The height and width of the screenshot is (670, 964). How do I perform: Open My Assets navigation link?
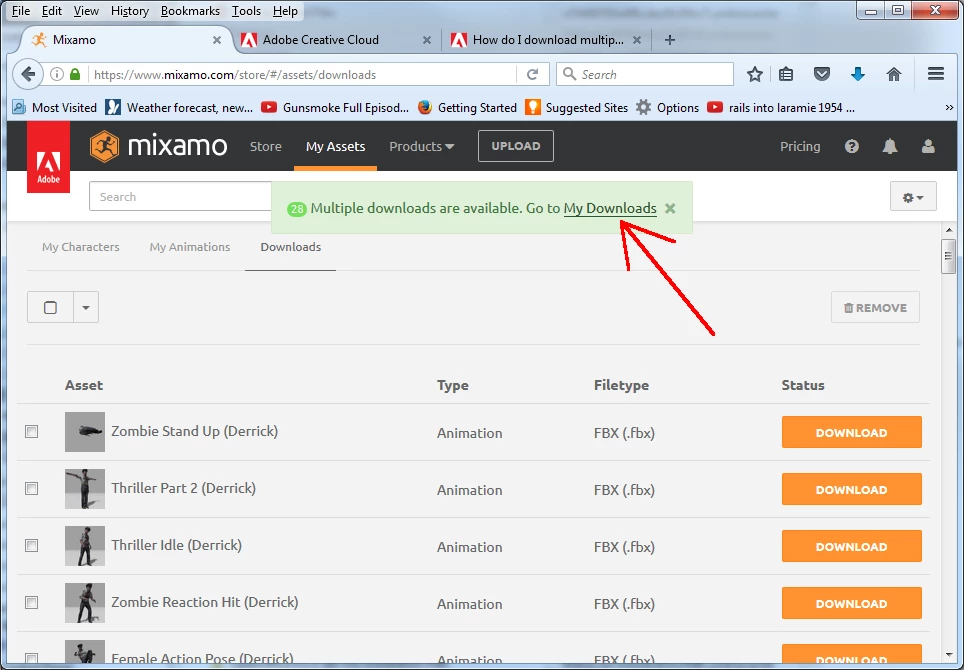coord(336,146)
